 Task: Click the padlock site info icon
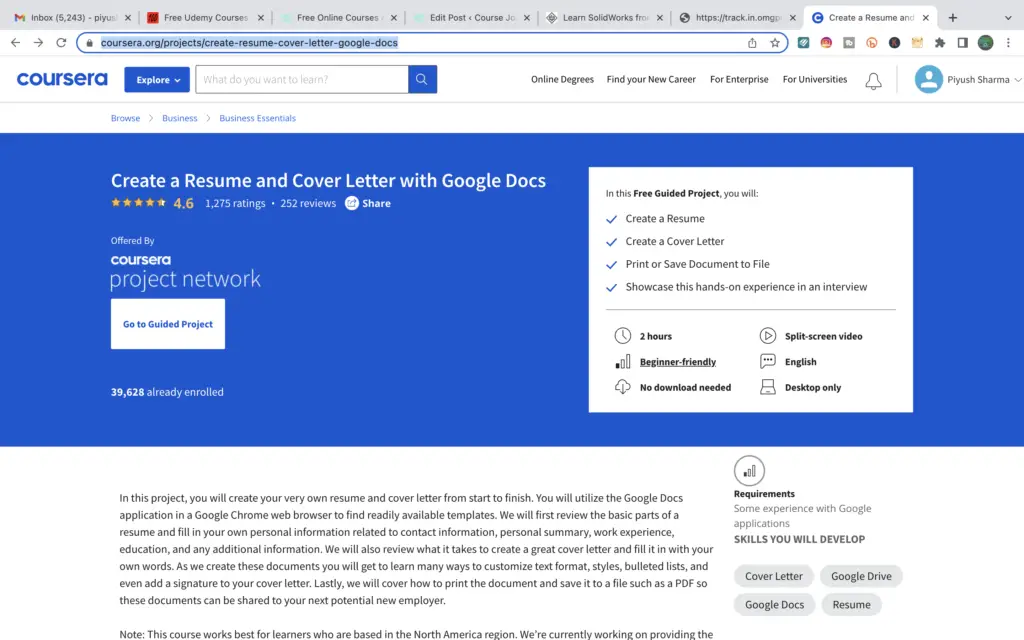[x=90, y=42]
